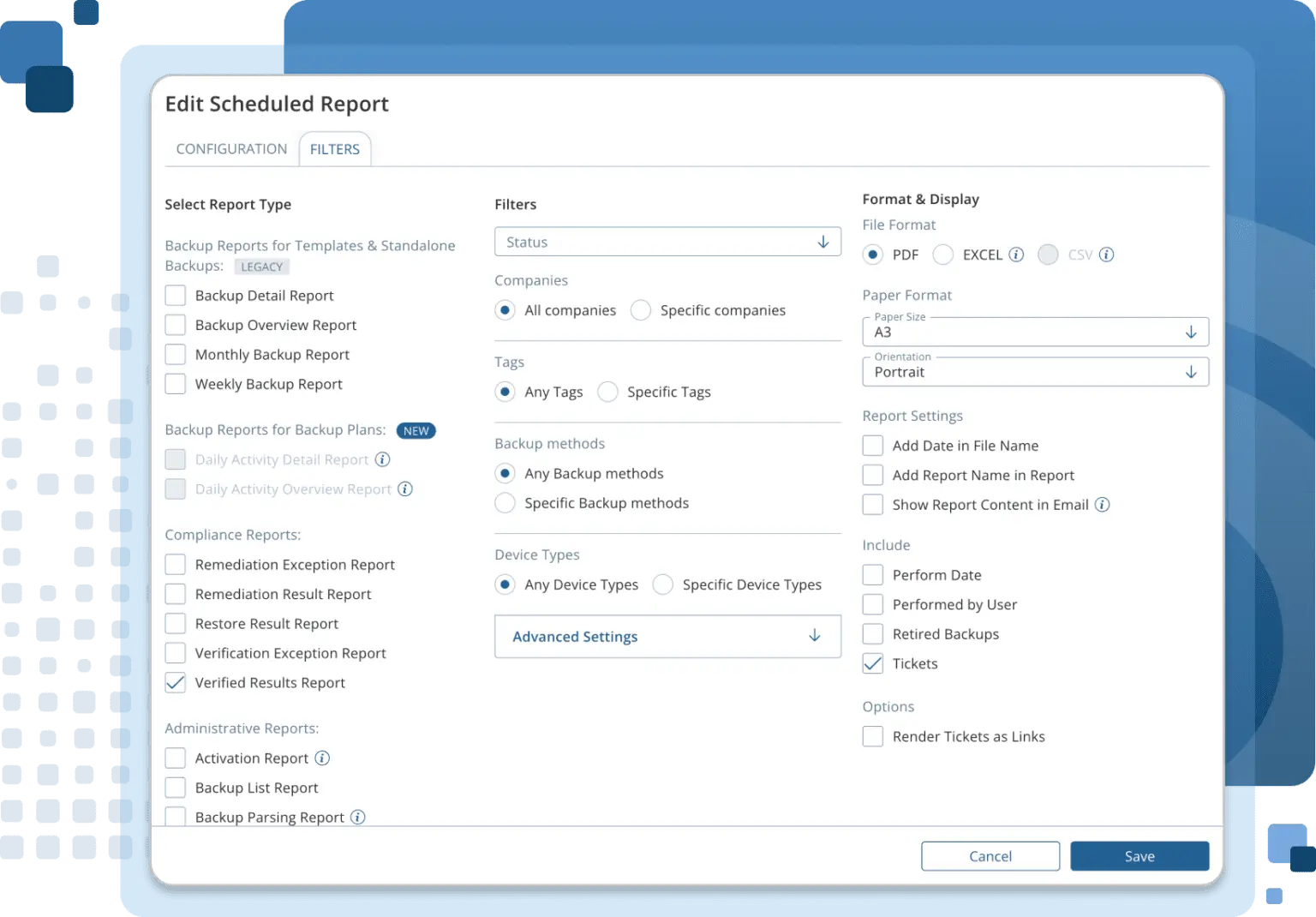Show info for Daily Activity Overview Report
The image size is (1316, 917).
pyautogui.click(x=405, y=488)
